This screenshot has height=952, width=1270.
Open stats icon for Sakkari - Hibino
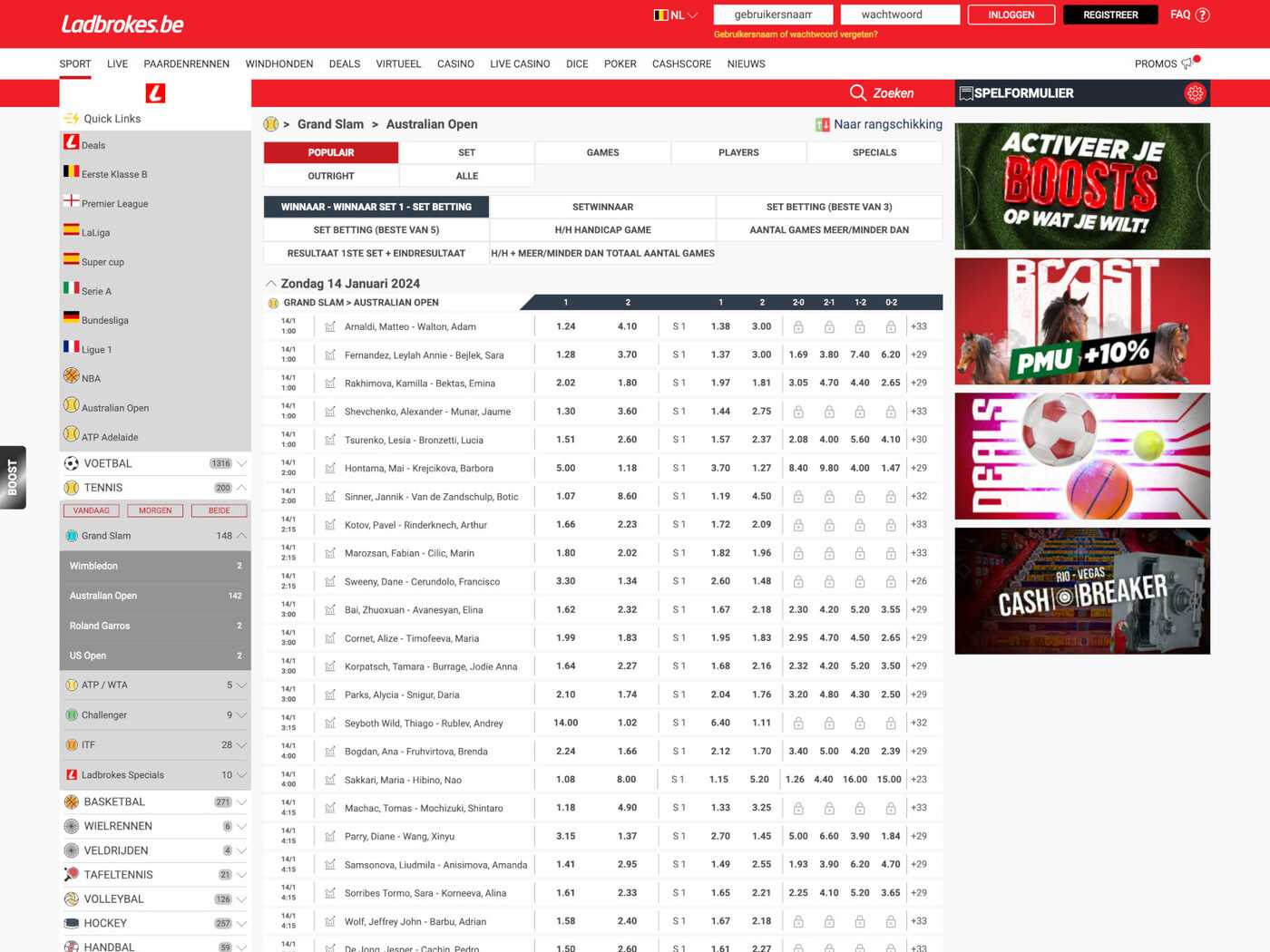pos(330,780)
